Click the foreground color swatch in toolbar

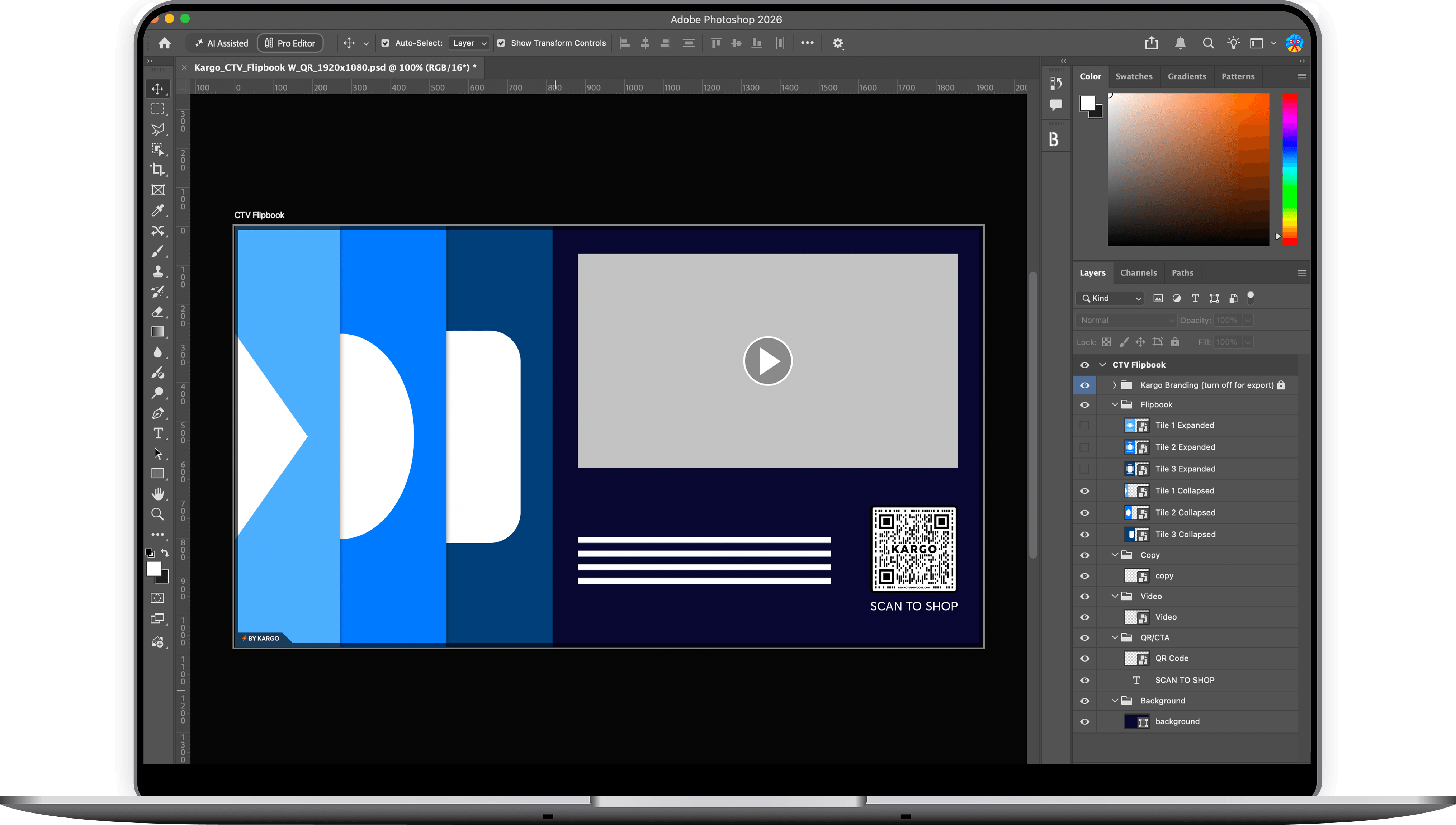click(x=153, y=569)
